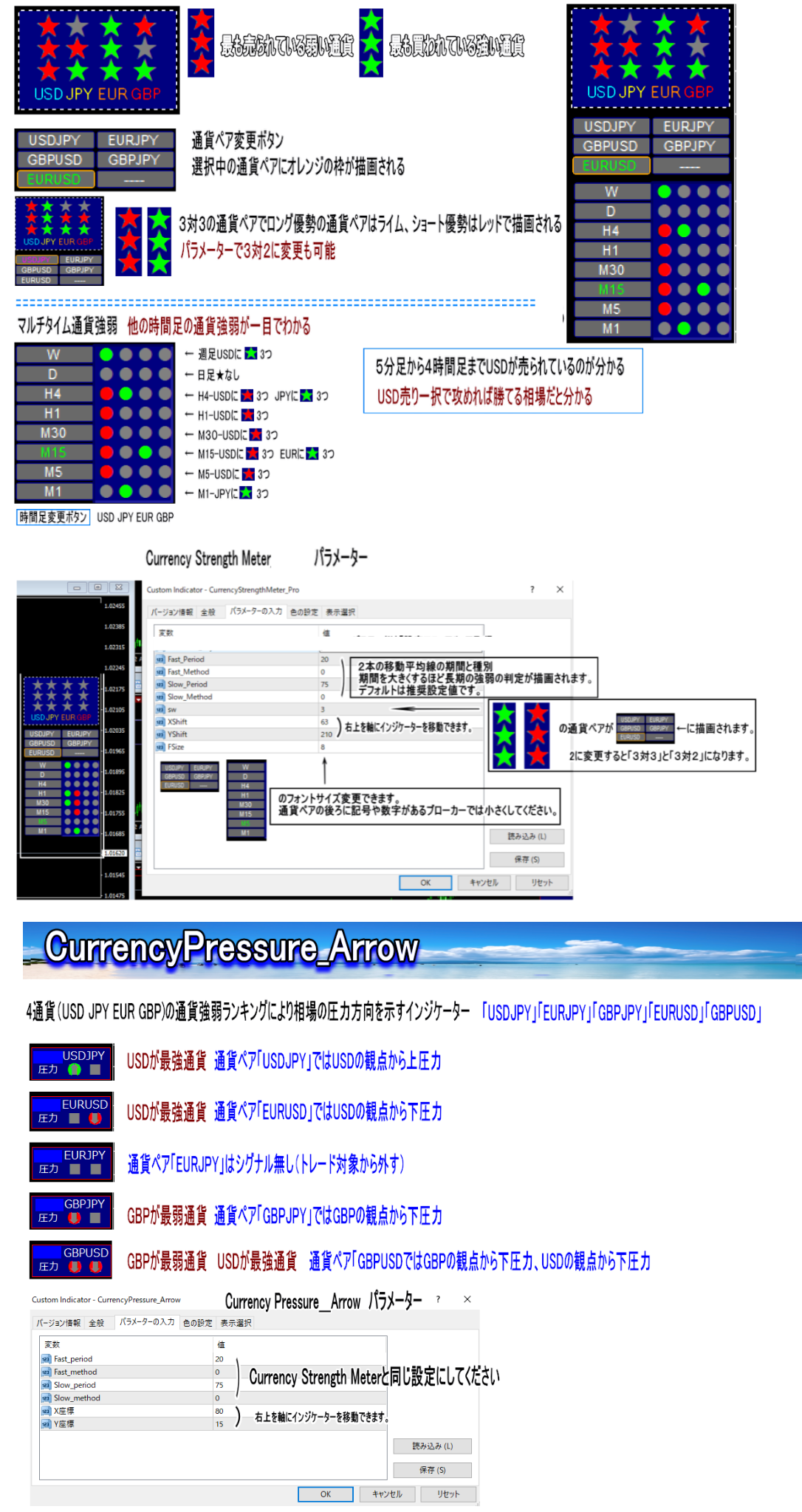Image resolution: width=802 pixels, height=1512 pixels.
Task: Click red down-arrow in GBPJPY 圧力 widget
Action: pos(75,1218)
